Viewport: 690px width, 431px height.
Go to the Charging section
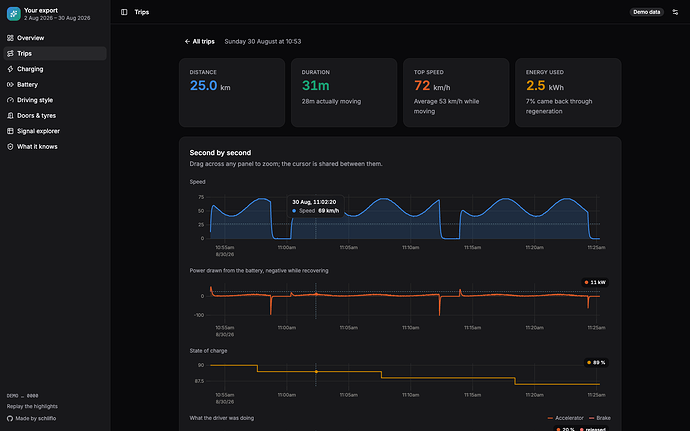[x=55, y=69]
